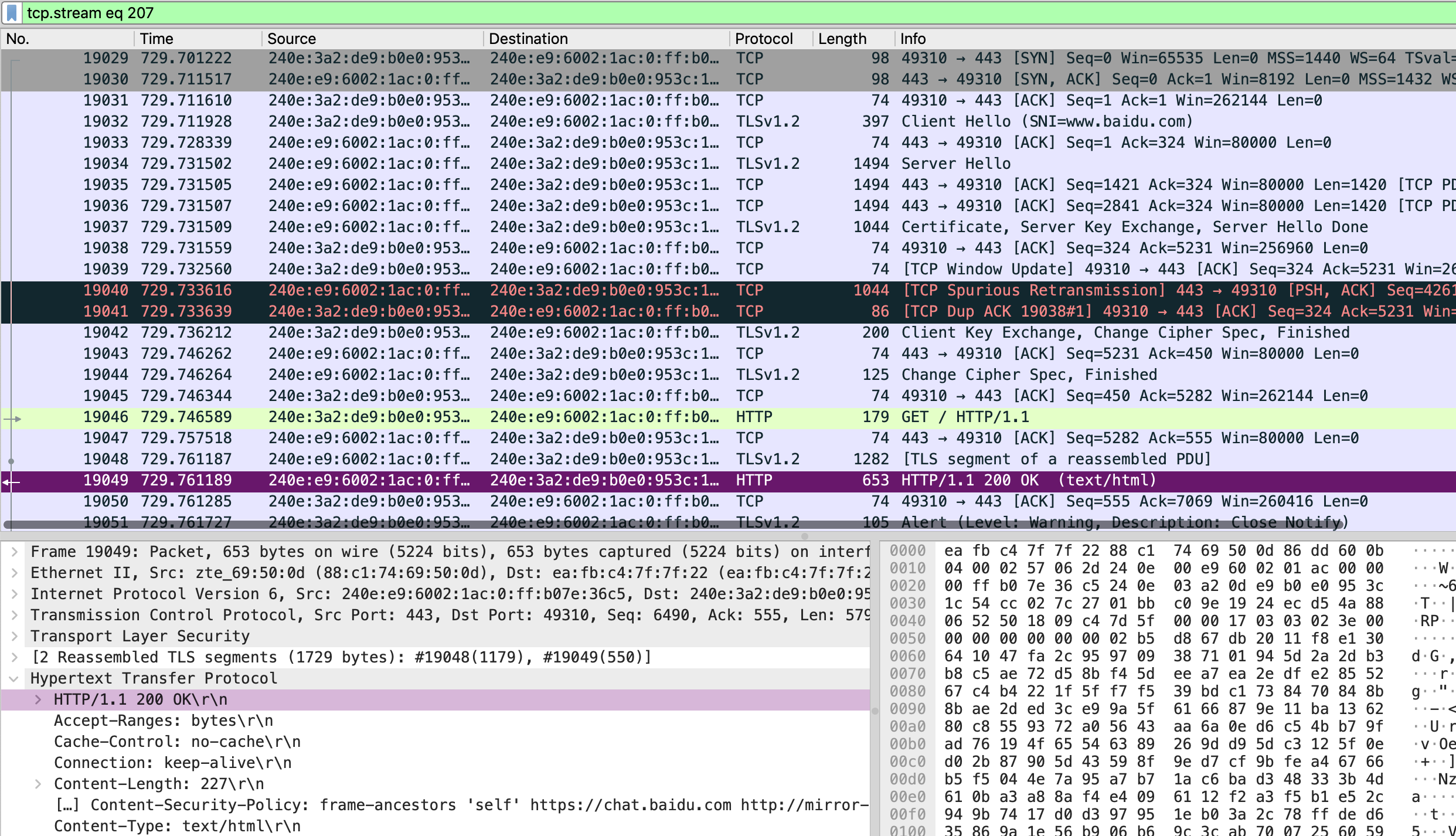This screenshot has height=836, width=1456.
Task: Expand Transmission Control Protocol section
Action: click(x=15, y=615)
